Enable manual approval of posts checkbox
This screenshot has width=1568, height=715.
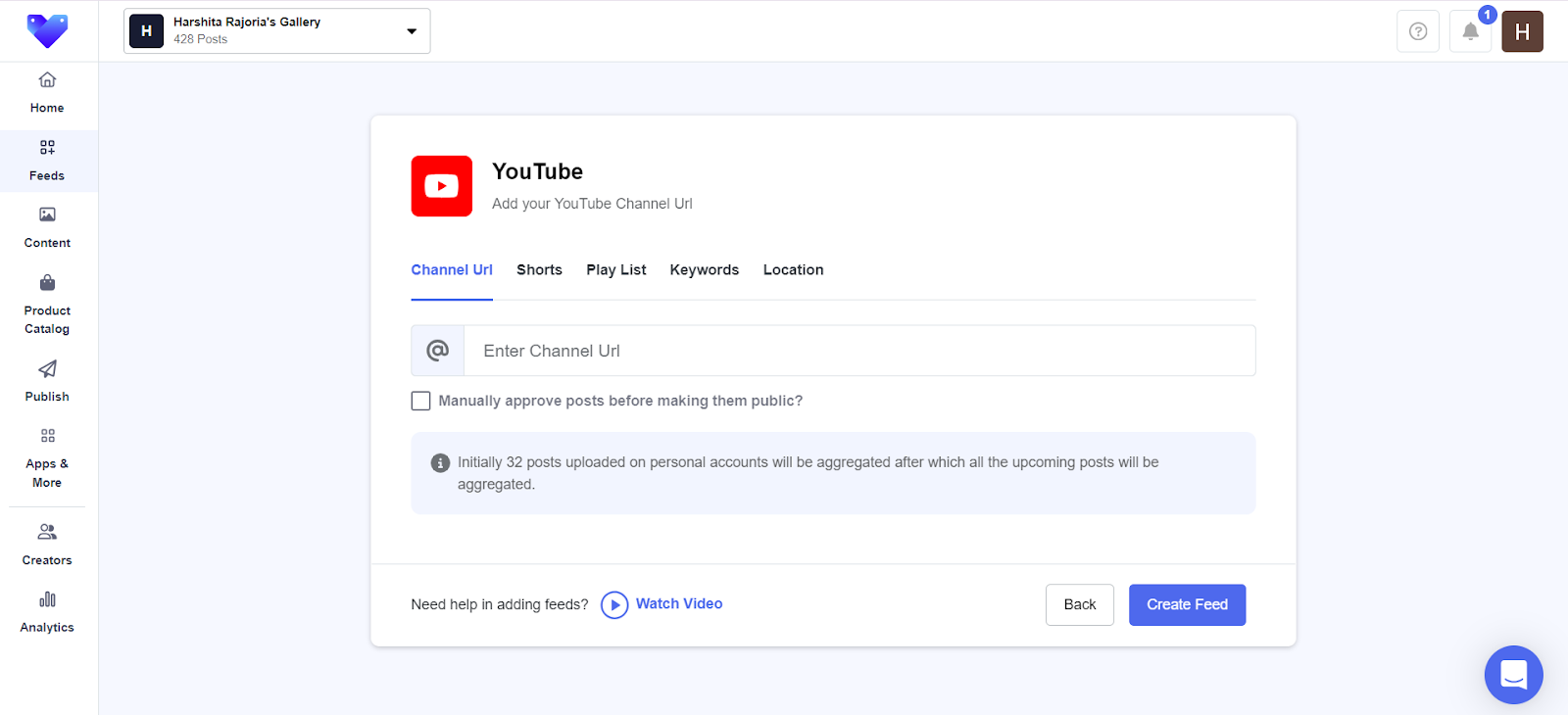coord(421,401)
